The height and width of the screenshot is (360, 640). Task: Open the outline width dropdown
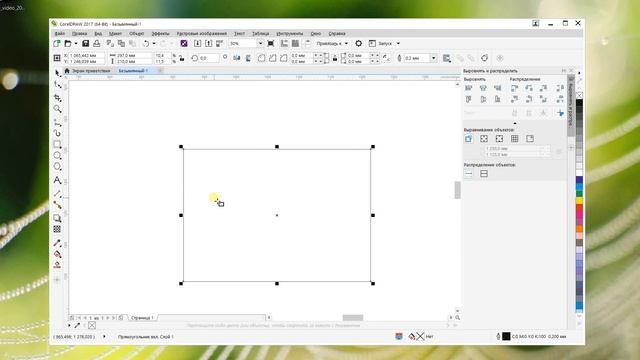(x=433, y=58)
